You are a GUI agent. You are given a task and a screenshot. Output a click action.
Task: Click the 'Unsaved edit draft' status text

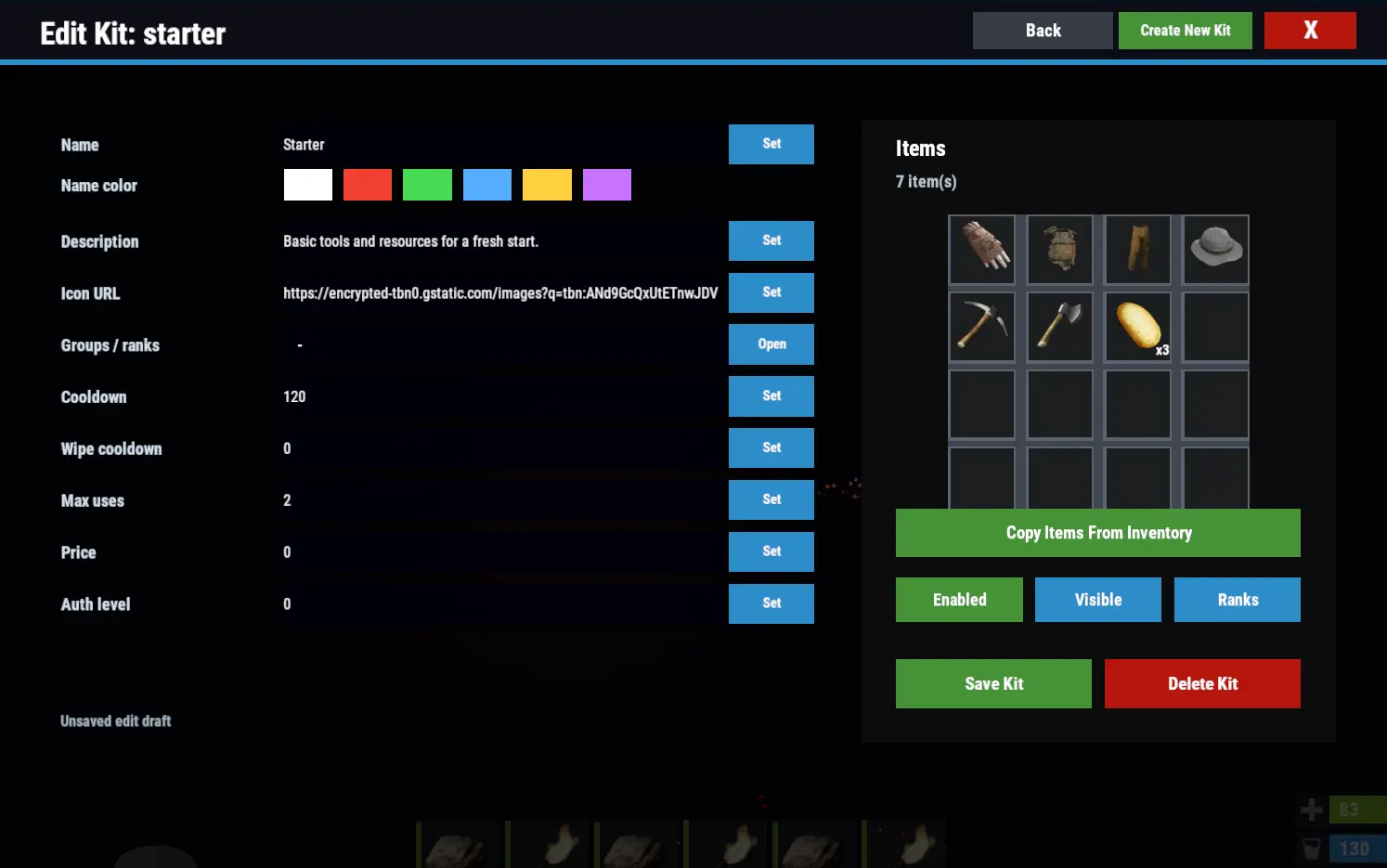[116, 721]
